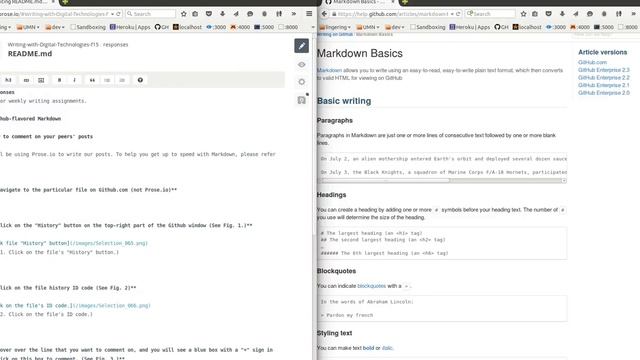Image resolution: width=640 pixels, height=360 pixels.
Task: Open bookmarks list icon in the left browser window
Action: (x=195, y=14)
